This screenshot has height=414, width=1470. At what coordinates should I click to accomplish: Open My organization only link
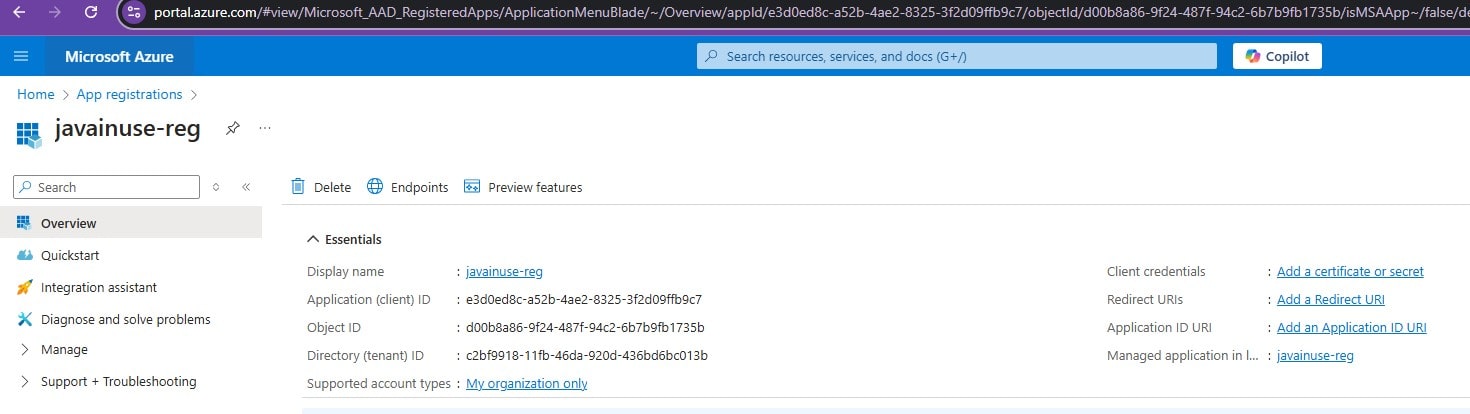tap(527, 383)
